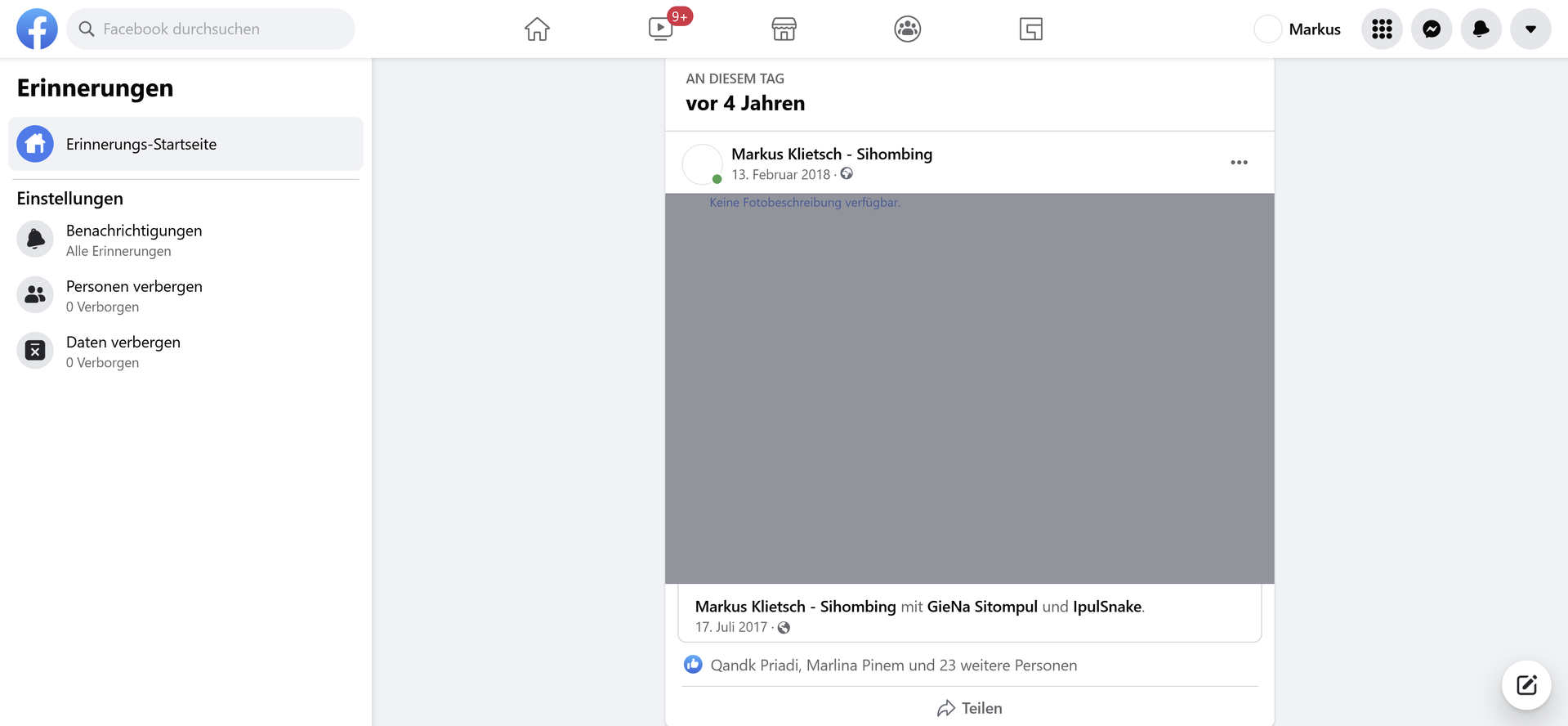The width and height of the screenshot is (1568, 726).
Task: Open Daten verbergen setting
Action: tap(123, 351)
